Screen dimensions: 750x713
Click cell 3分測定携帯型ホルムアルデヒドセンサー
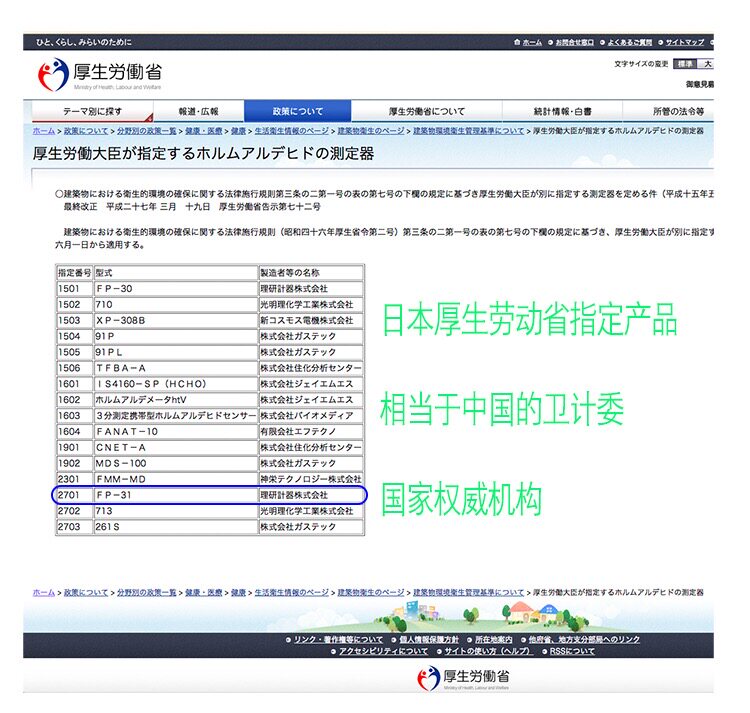pos(176,416)
